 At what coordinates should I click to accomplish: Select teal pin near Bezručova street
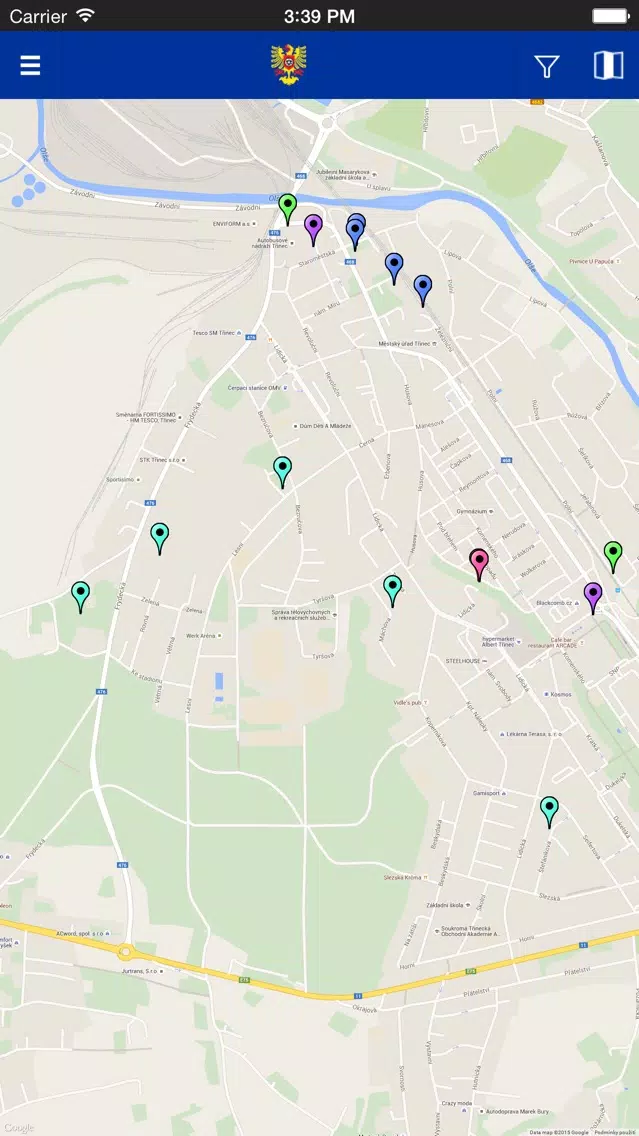[x=283, y=472]
